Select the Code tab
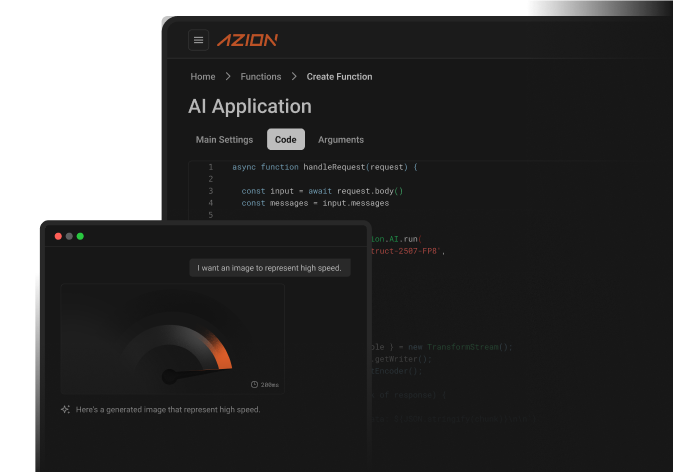Screen dimensions: 673x472 tap(285, 139)
